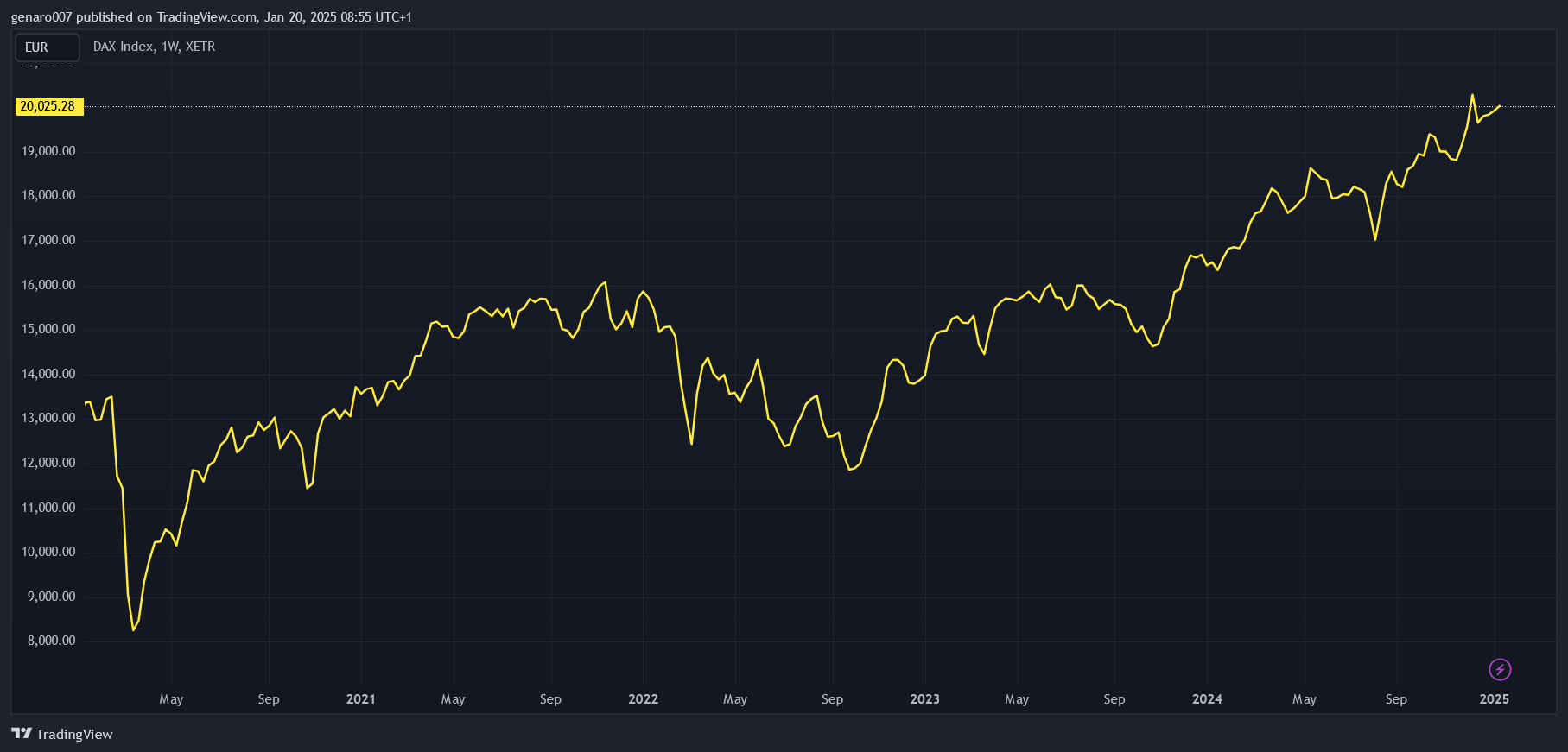Image resolution: width=1568 pixels, height=752 pixels.
Task: Open the EUR currency selector
Action: [x=48, y=47]
